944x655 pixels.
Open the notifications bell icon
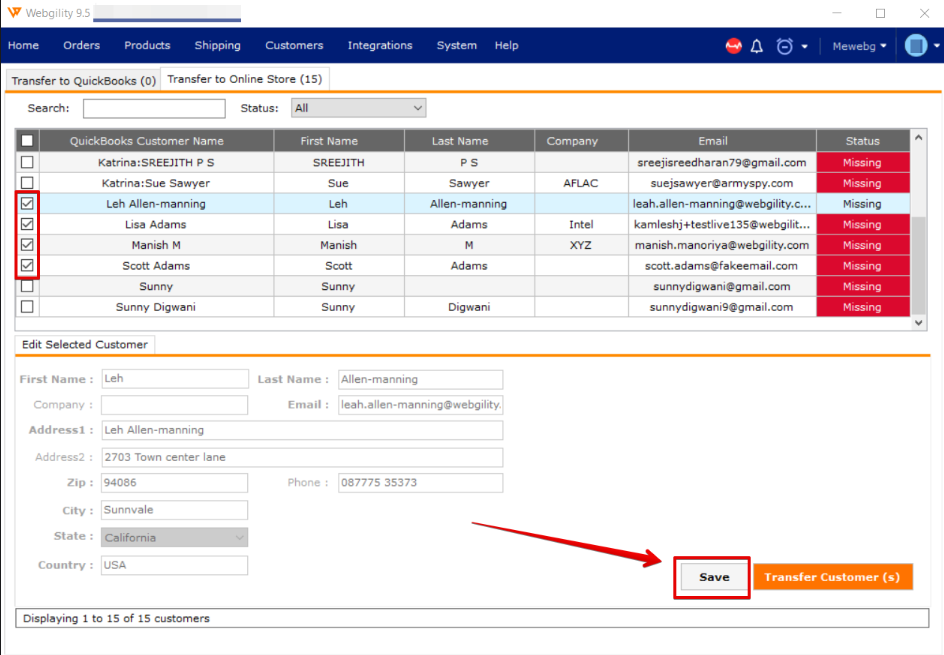(757, 46)
